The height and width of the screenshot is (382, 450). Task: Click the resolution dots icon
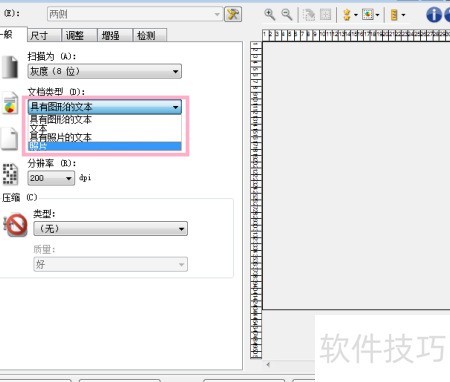coord(10,174)
